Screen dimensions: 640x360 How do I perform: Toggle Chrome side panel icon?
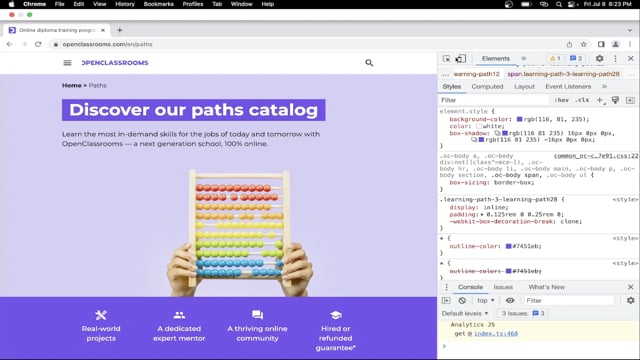(601, 44)
